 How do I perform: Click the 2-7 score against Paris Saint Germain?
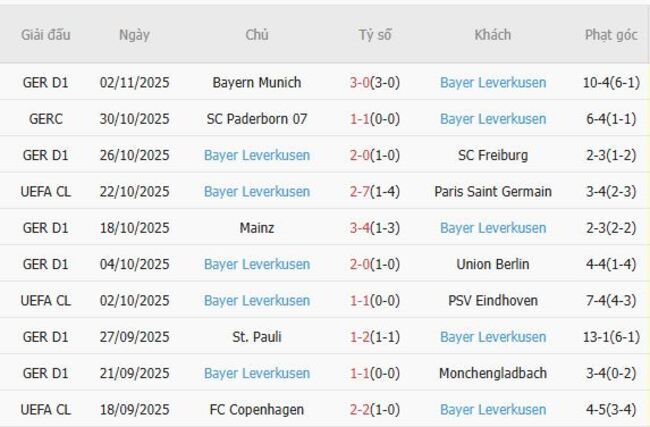[x=360, y=192]
